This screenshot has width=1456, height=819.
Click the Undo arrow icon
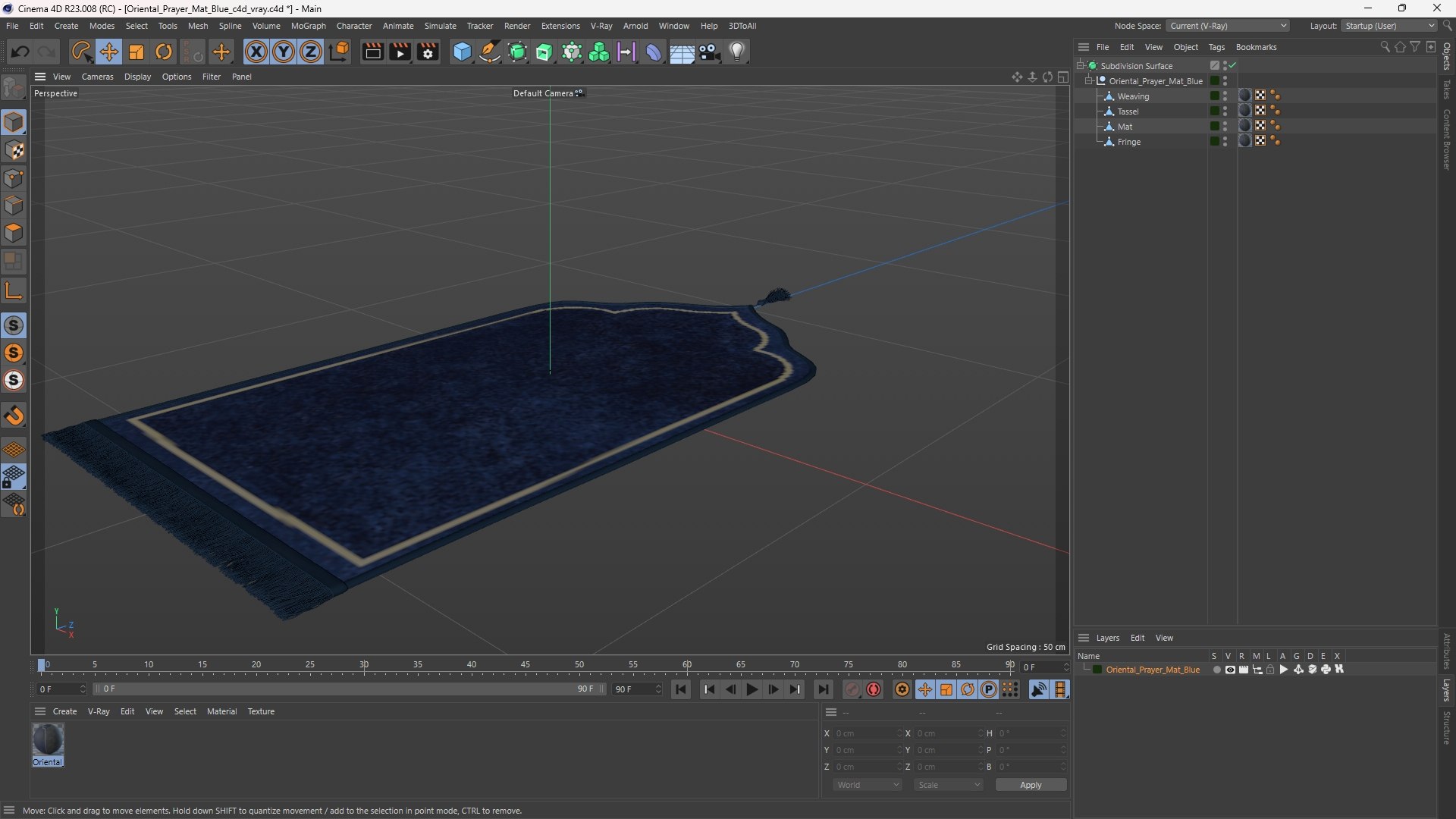click(x=20, y=52)
